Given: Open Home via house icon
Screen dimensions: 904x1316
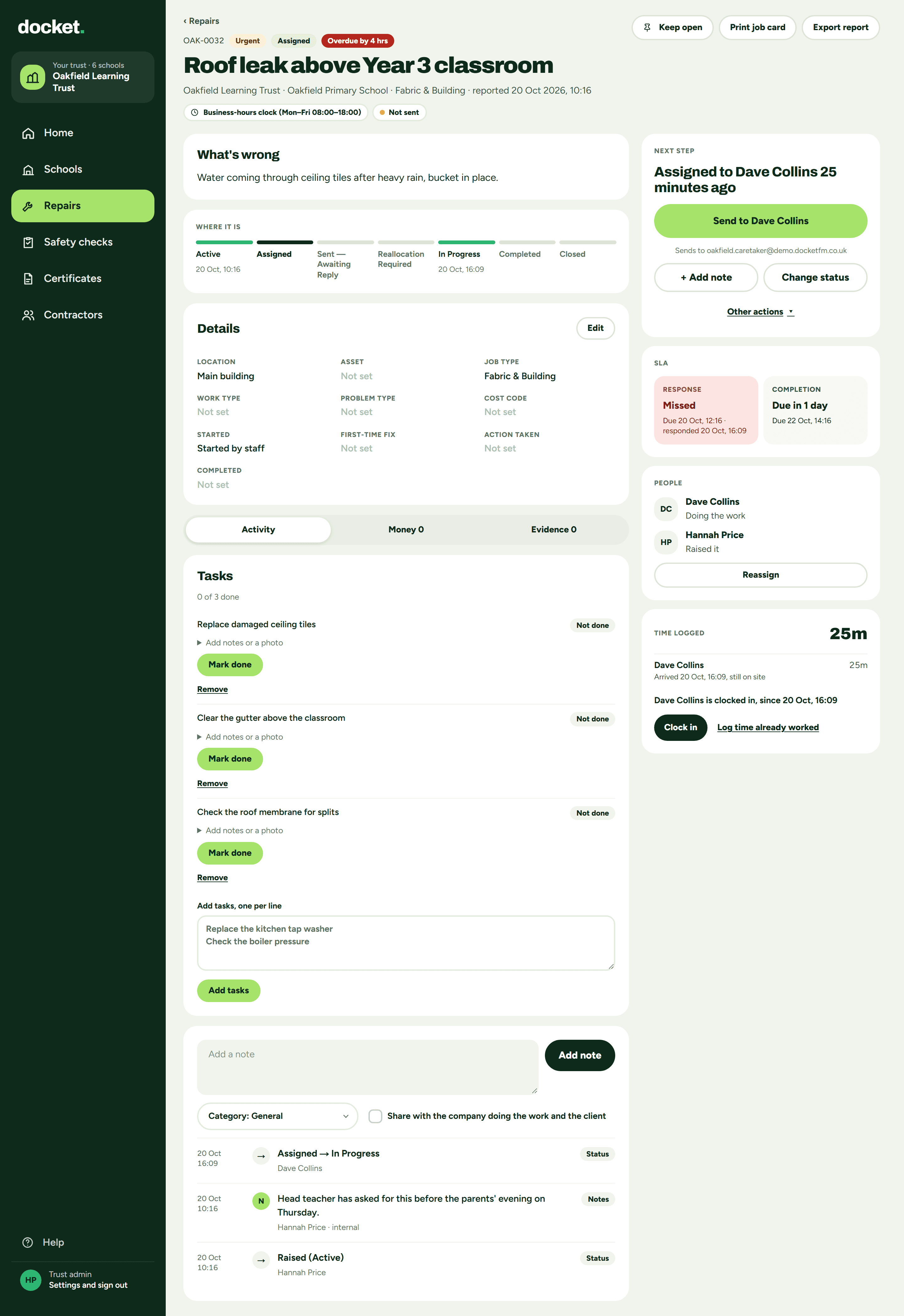Looking at the screenshot, I should [x=28, y=133].
